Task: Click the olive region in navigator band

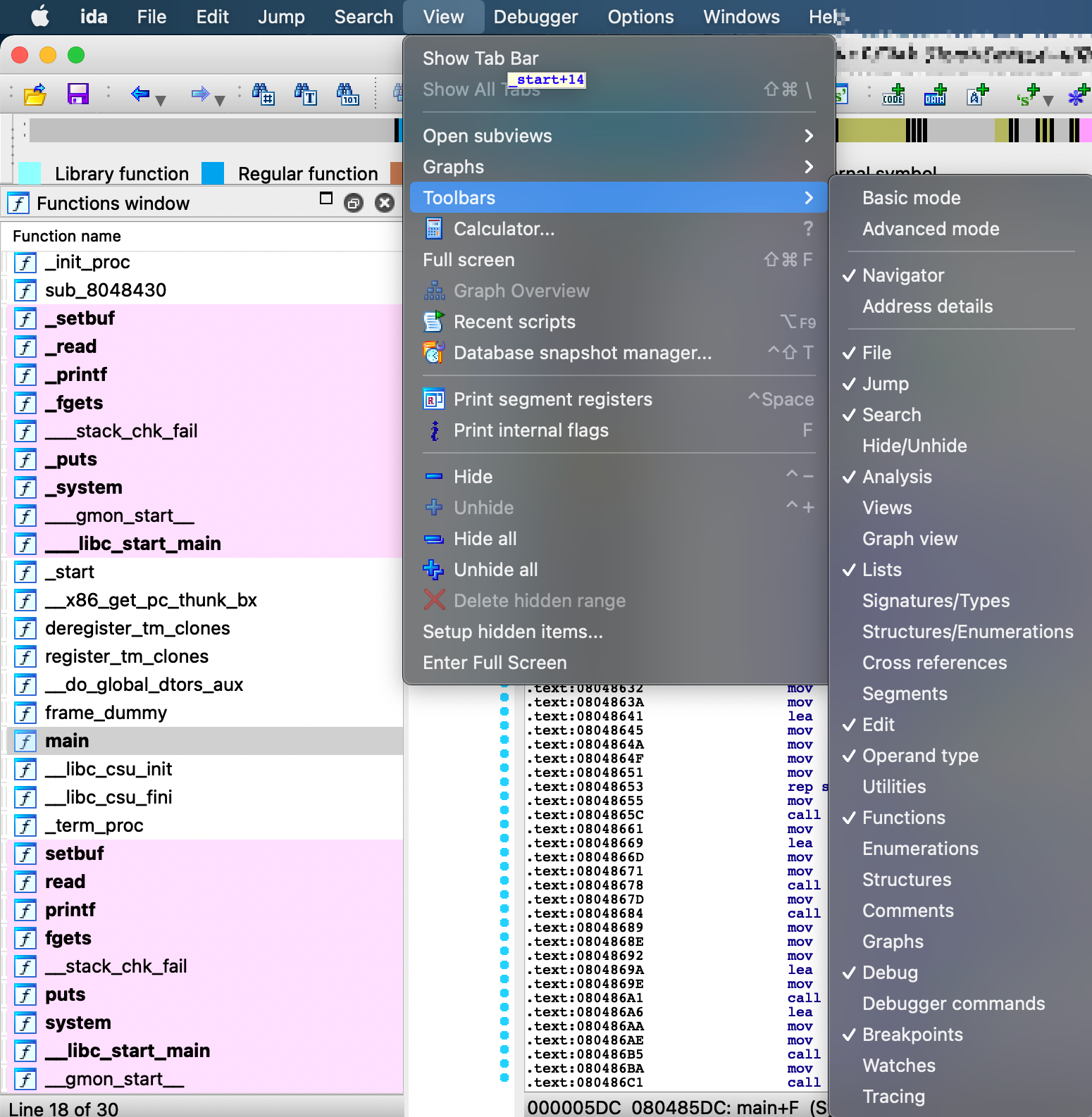Action: pyautogui.click(x=871, y=130)
